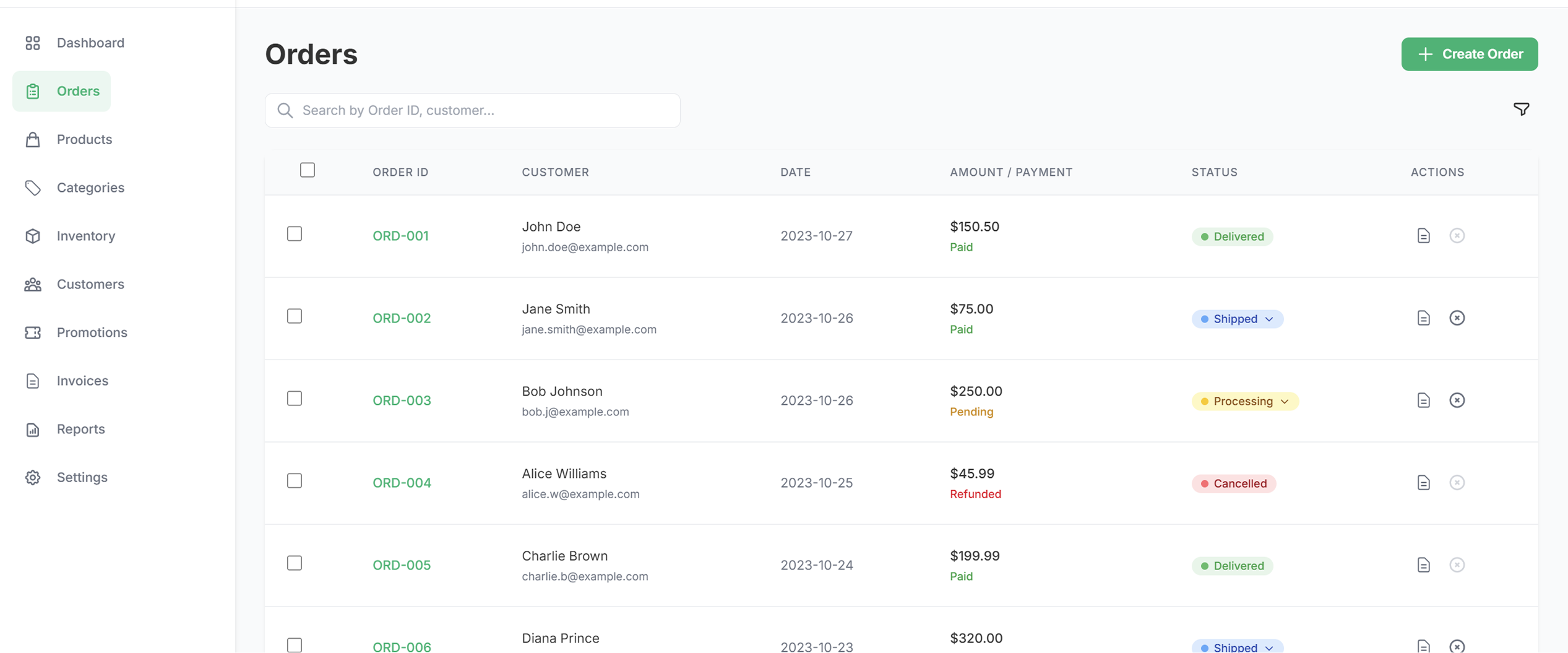1568x653 pixels.
Task: Check the box for order ORD-002
Action: tap(295, 316)
